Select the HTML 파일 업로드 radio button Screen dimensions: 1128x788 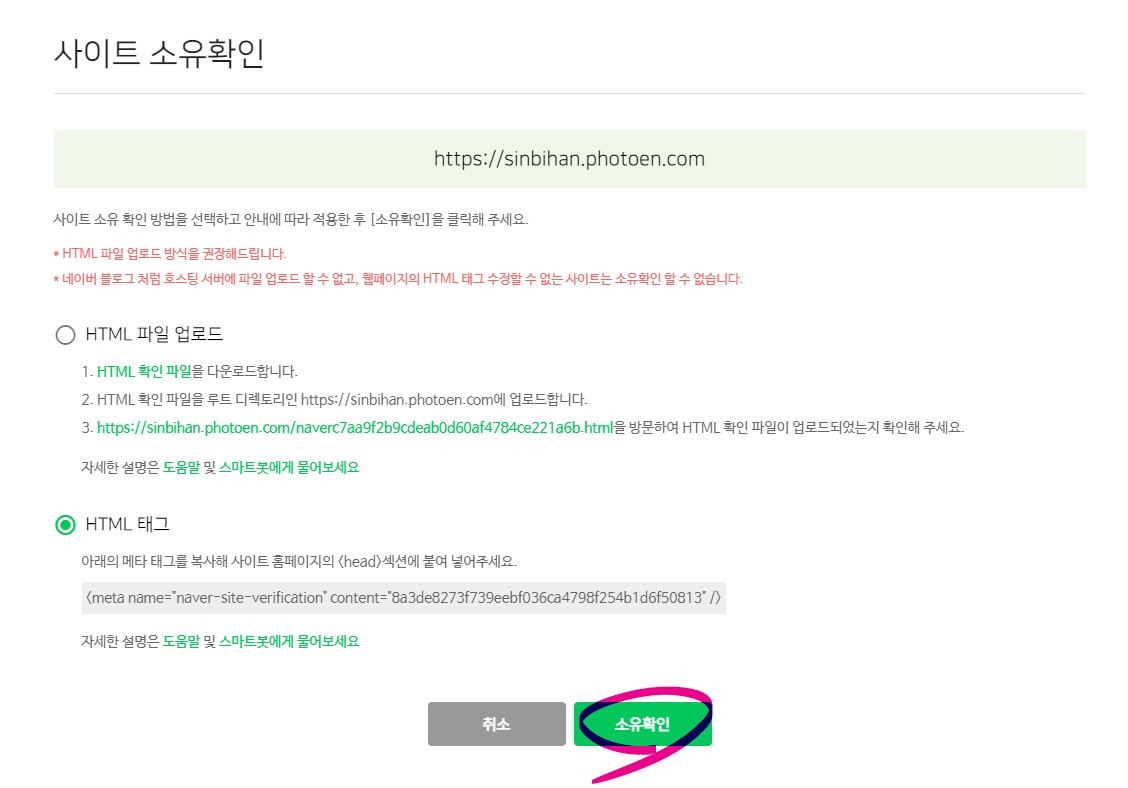[x=65, y=335]
